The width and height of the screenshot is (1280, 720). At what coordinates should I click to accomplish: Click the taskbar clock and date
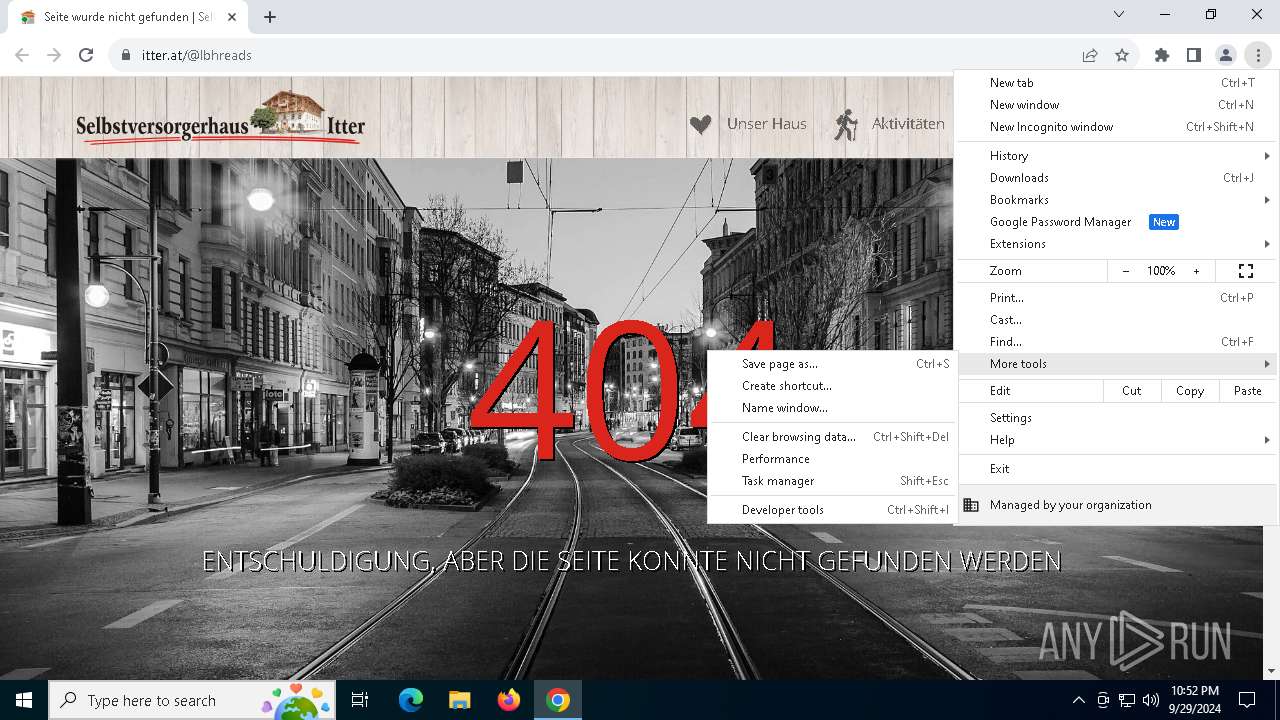[1194, 700]
